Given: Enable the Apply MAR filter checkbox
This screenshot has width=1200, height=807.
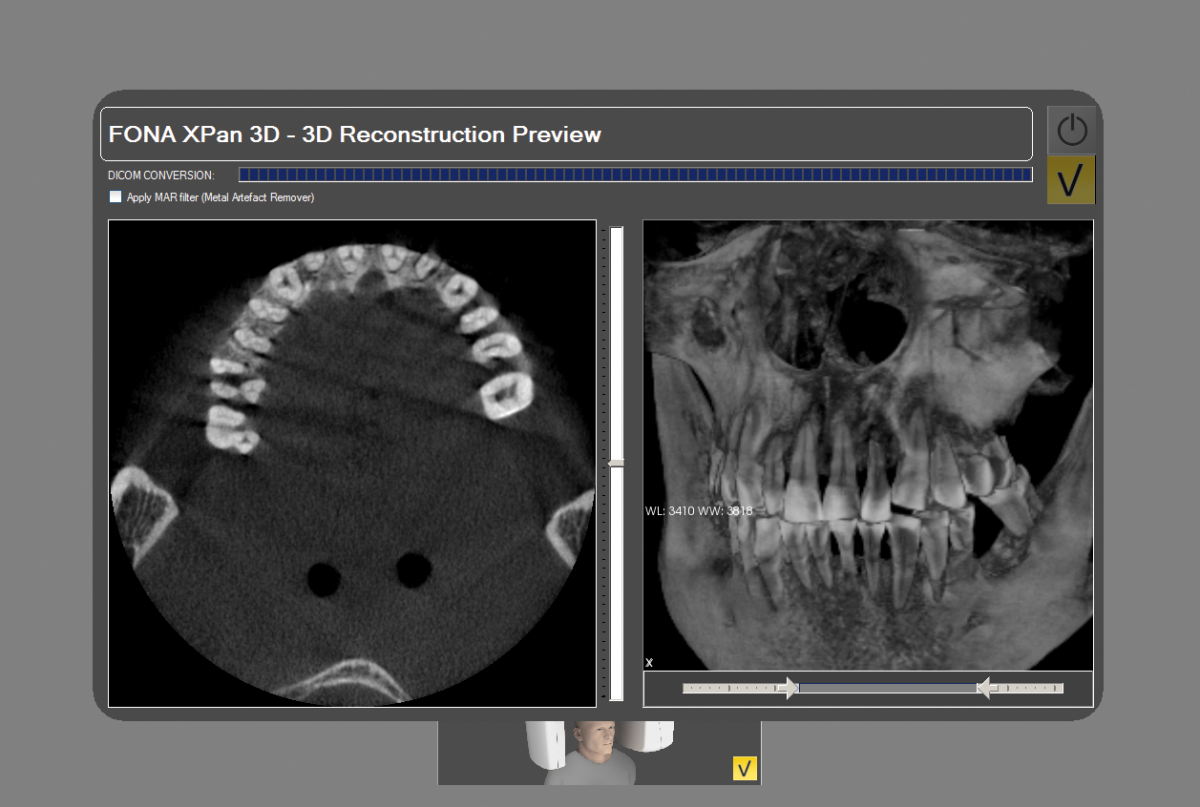Looking at the screenshot, I should (115, 197).
